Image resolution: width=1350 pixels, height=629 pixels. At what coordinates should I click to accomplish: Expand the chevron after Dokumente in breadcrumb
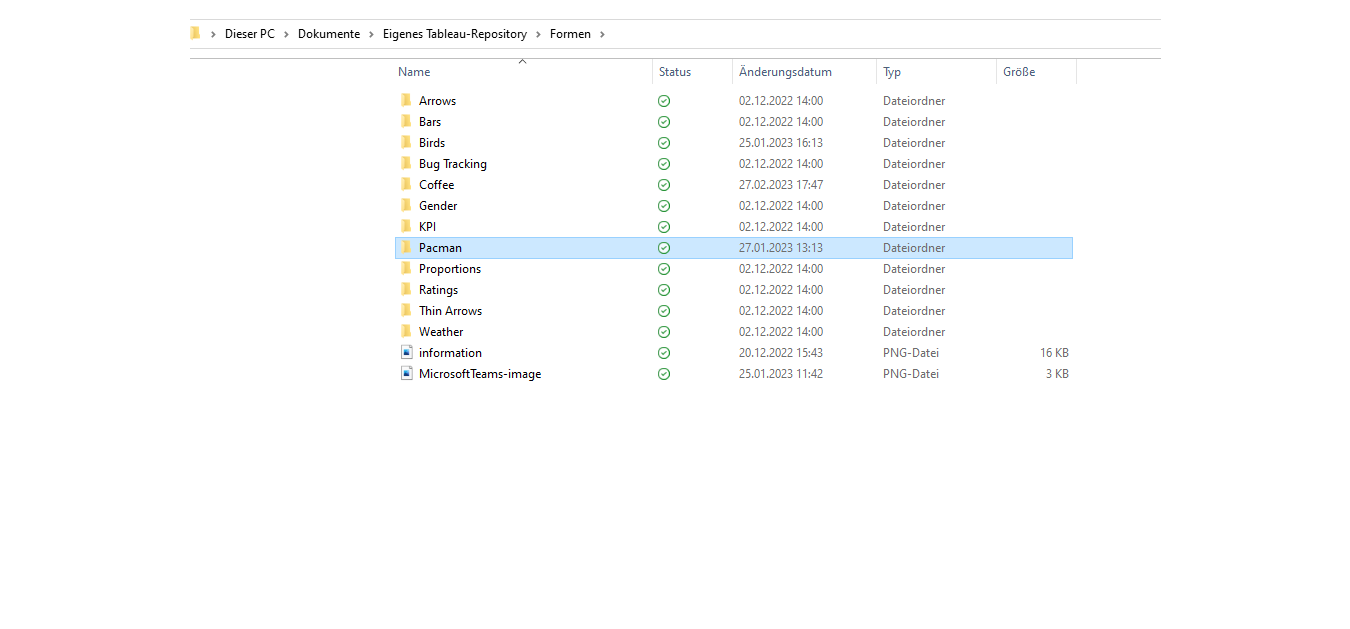click(x=371, y=34)
